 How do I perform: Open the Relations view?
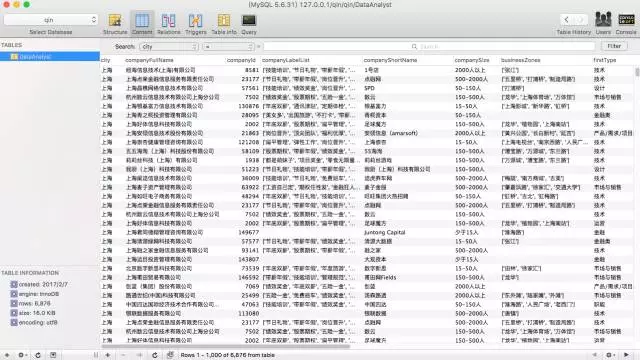click(x=169, y=23)
